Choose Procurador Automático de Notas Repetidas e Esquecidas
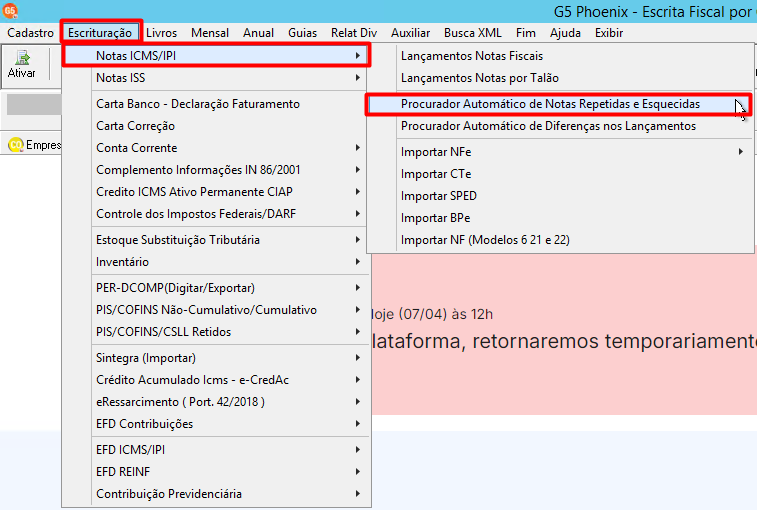The image size is (757, 510). click(x=560, y=104)
